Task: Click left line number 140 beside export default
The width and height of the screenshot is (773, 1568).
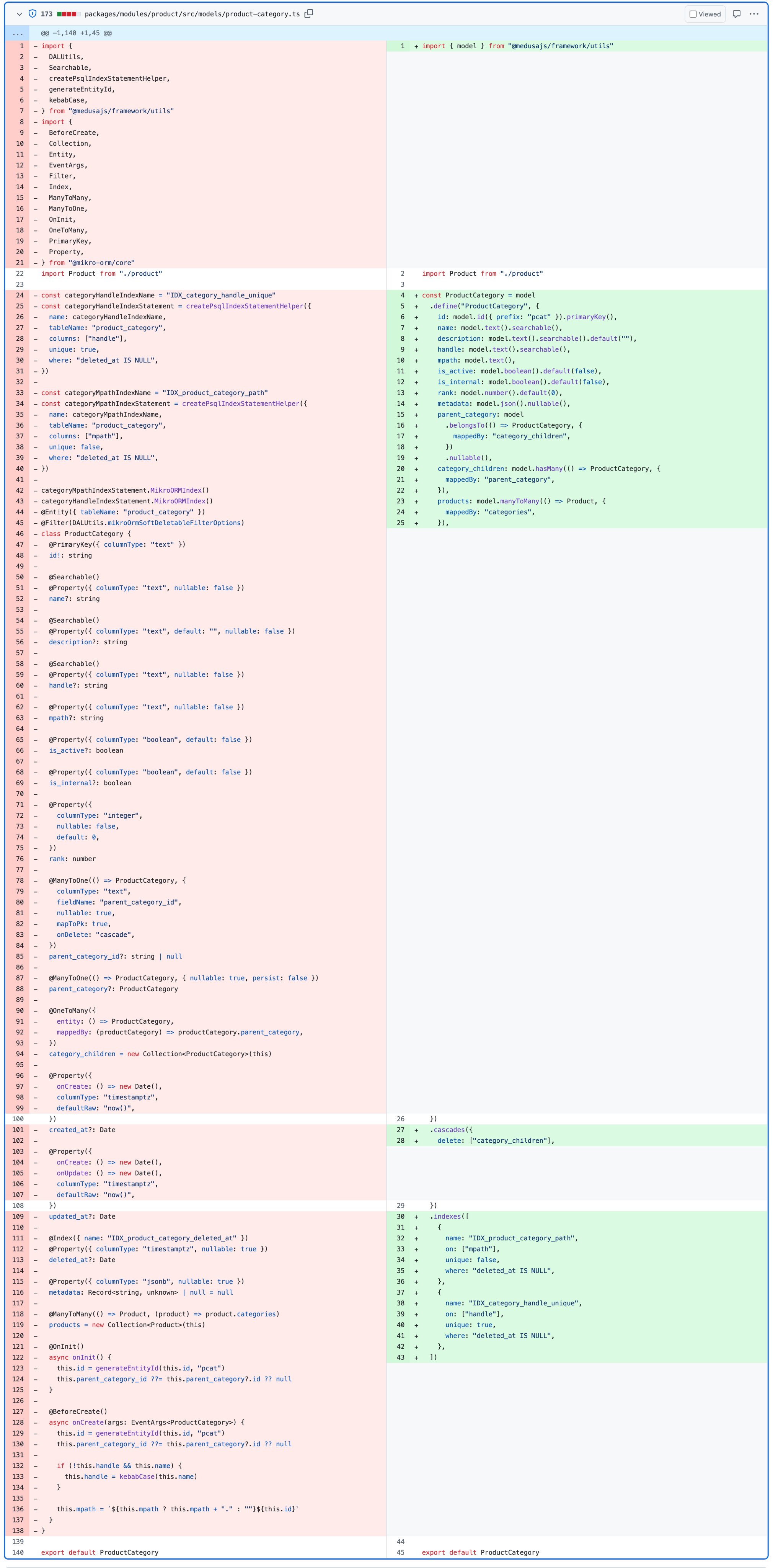Action: coord(18,1553)
